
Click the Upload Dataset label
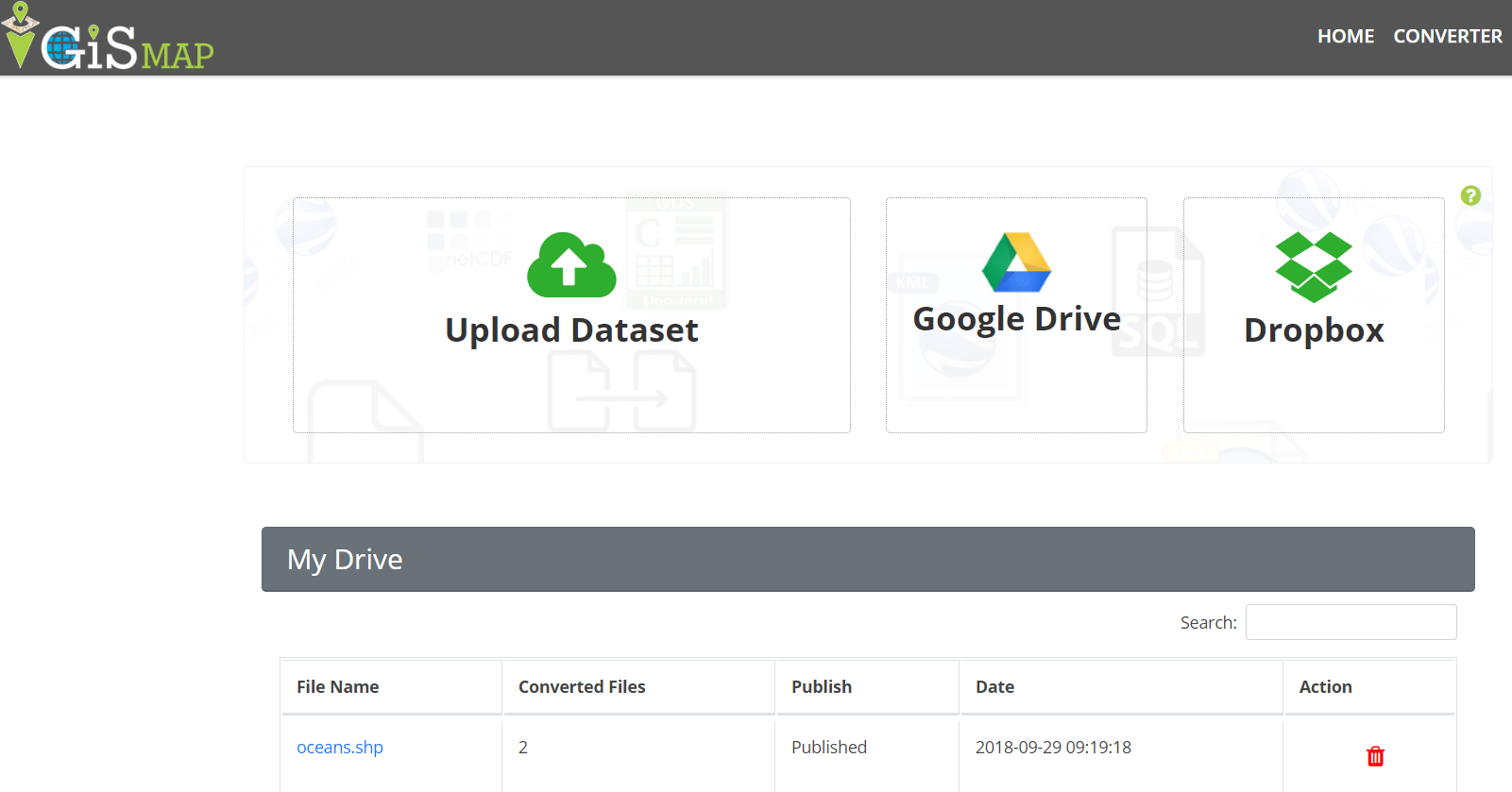click(x=571, y=330)
